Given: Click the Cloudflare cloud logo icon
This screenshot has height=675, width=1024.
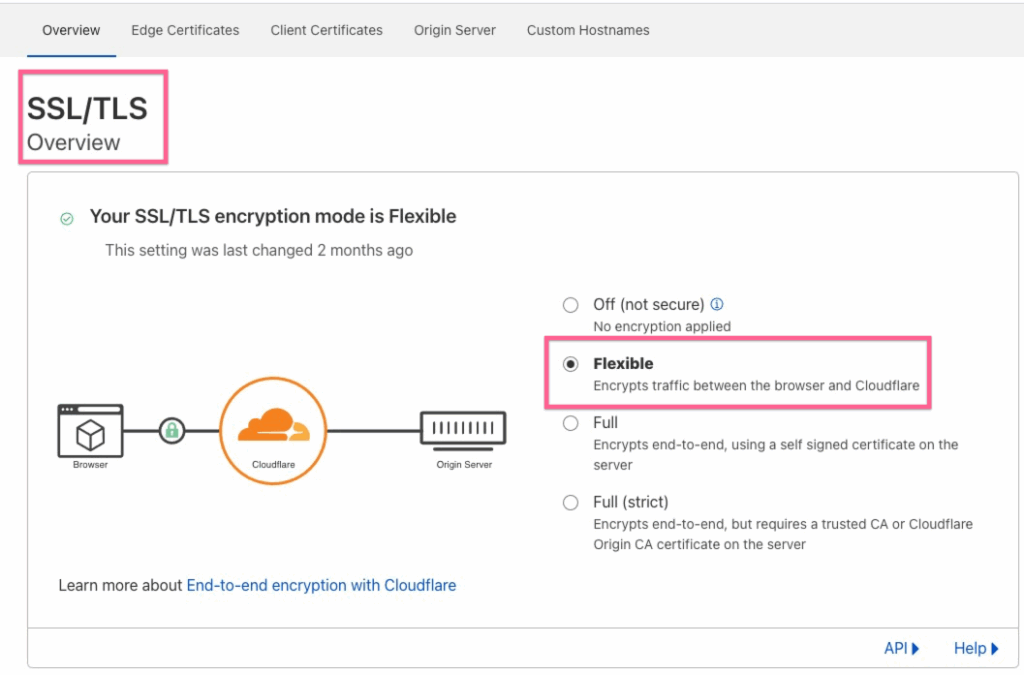Looking at the screenshot, I should coord(273,428).
